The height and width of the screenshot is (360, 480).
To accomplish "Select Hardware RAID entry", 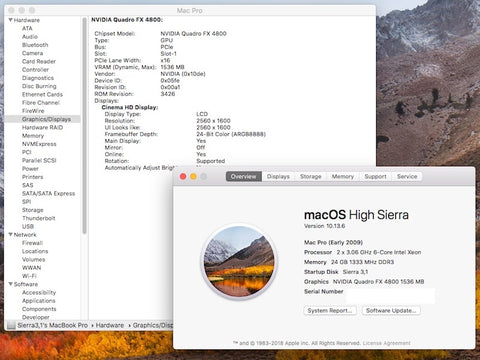I will [42, 127].
